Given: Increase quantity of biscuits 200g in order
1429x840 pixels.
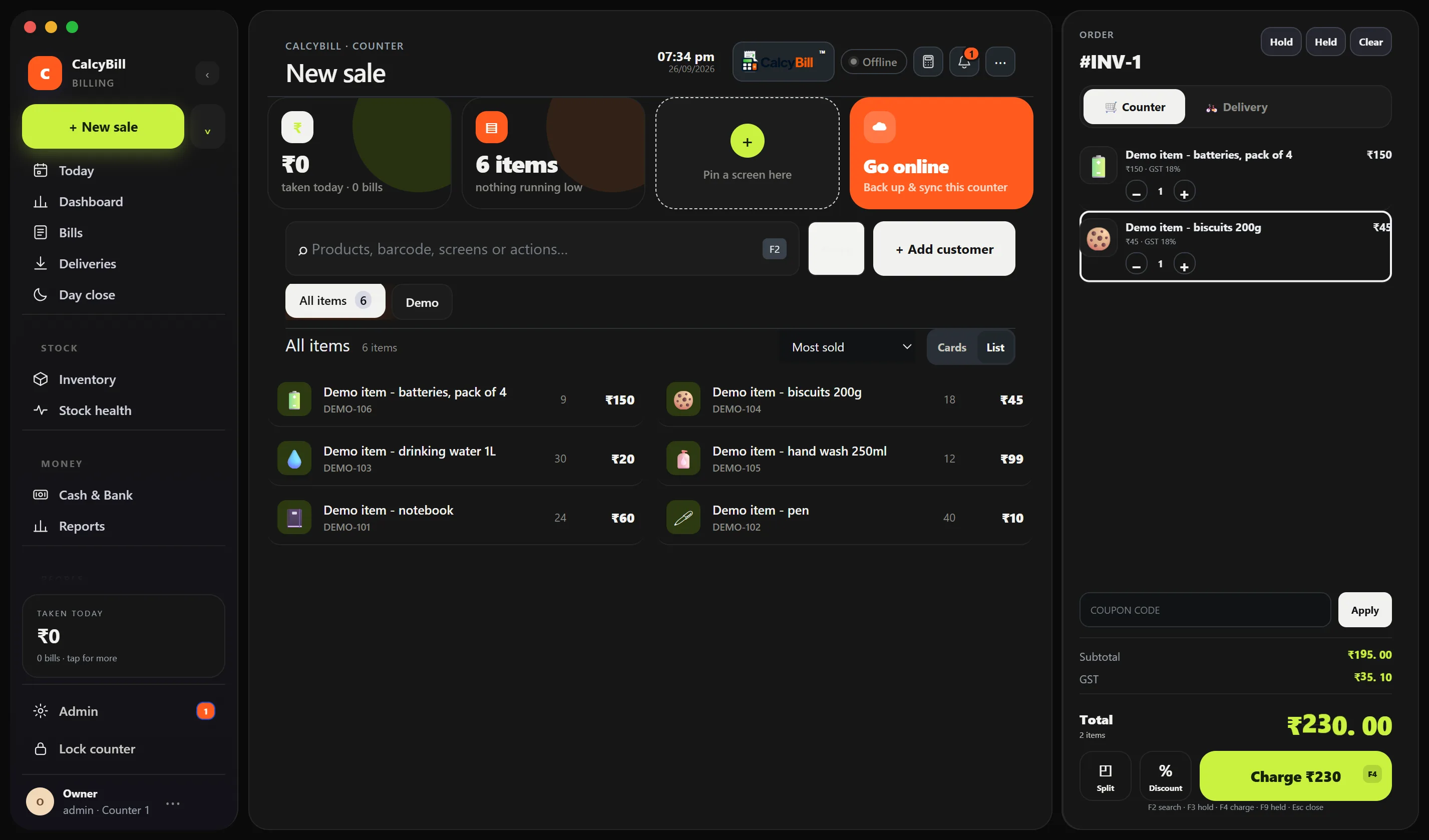Looking at the screenshot, I should pyautogui.click(x=1184, y=264).
